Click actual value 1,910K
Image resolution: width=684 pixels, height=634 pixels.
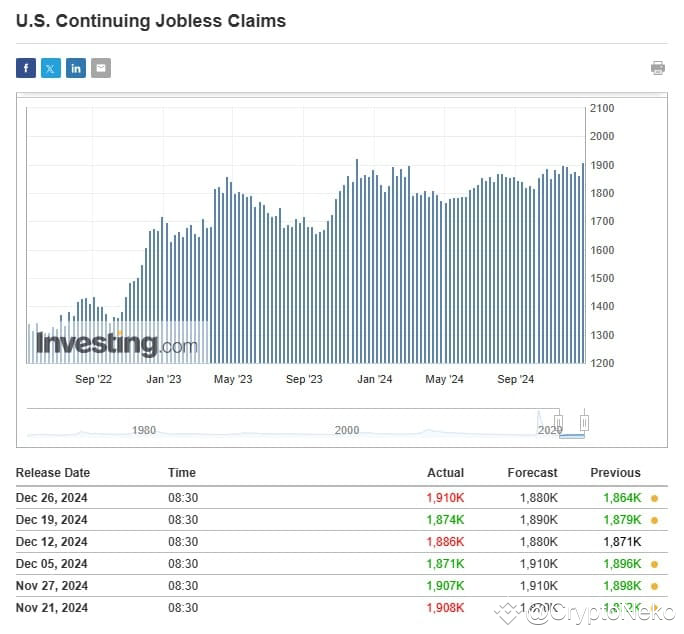445,498
